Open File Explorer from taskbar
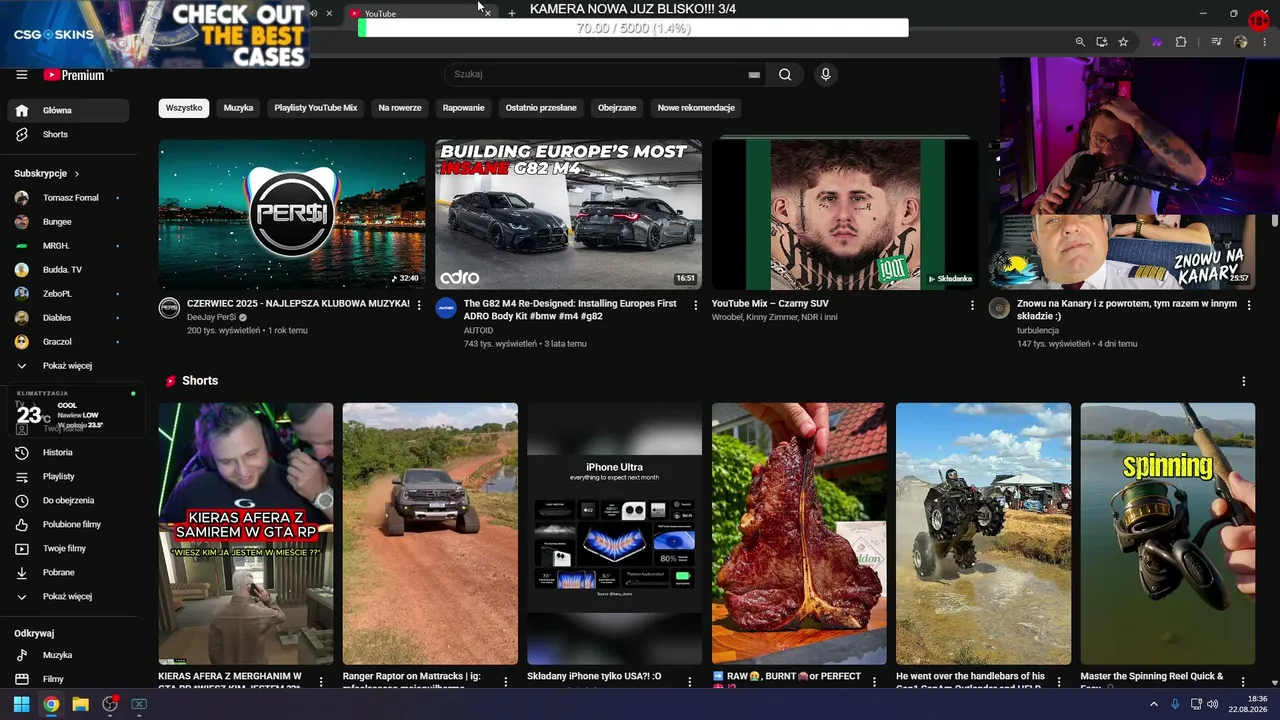 coord(80,704)
